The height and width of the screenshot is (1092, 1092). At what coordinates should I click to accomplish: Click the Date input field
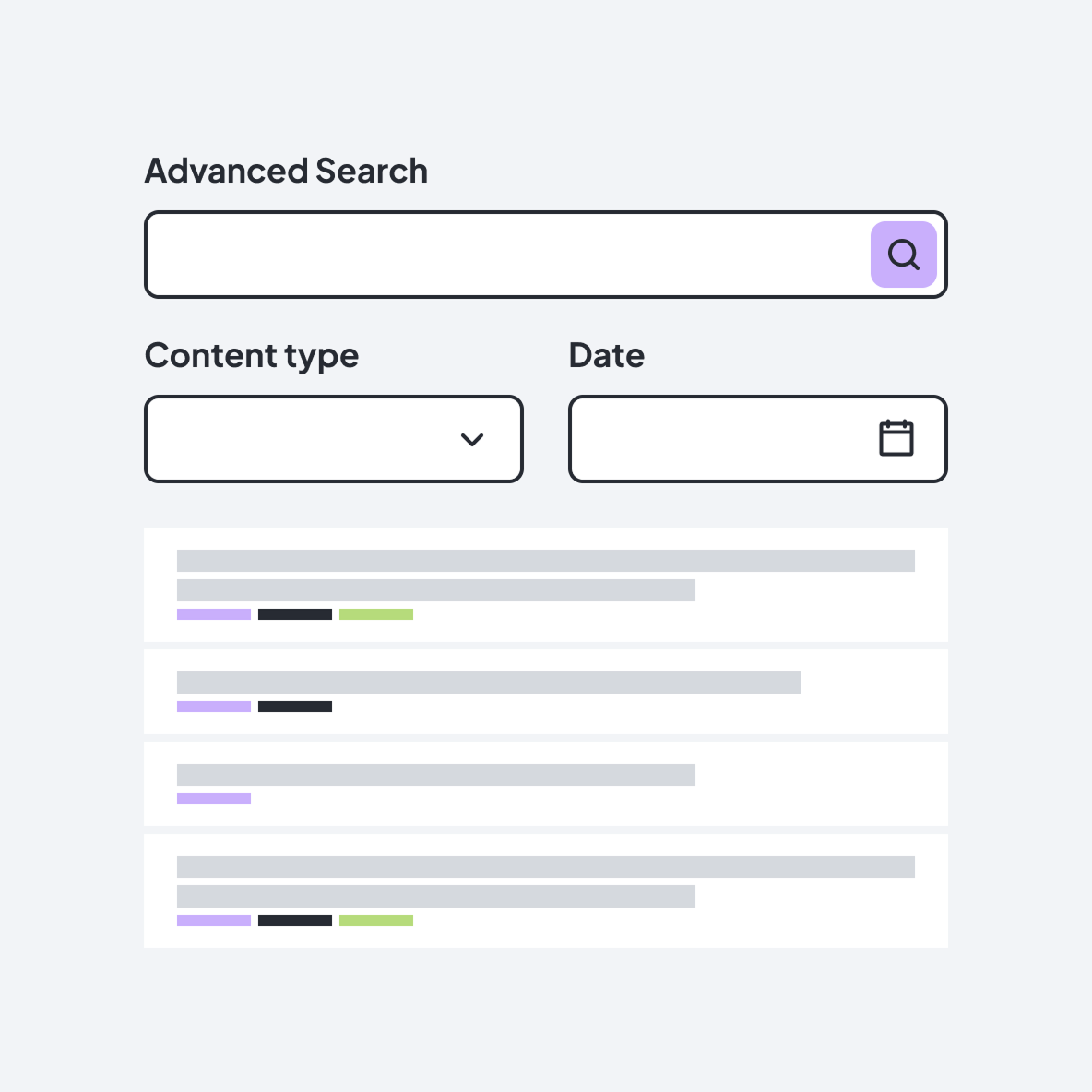point(719,439)
